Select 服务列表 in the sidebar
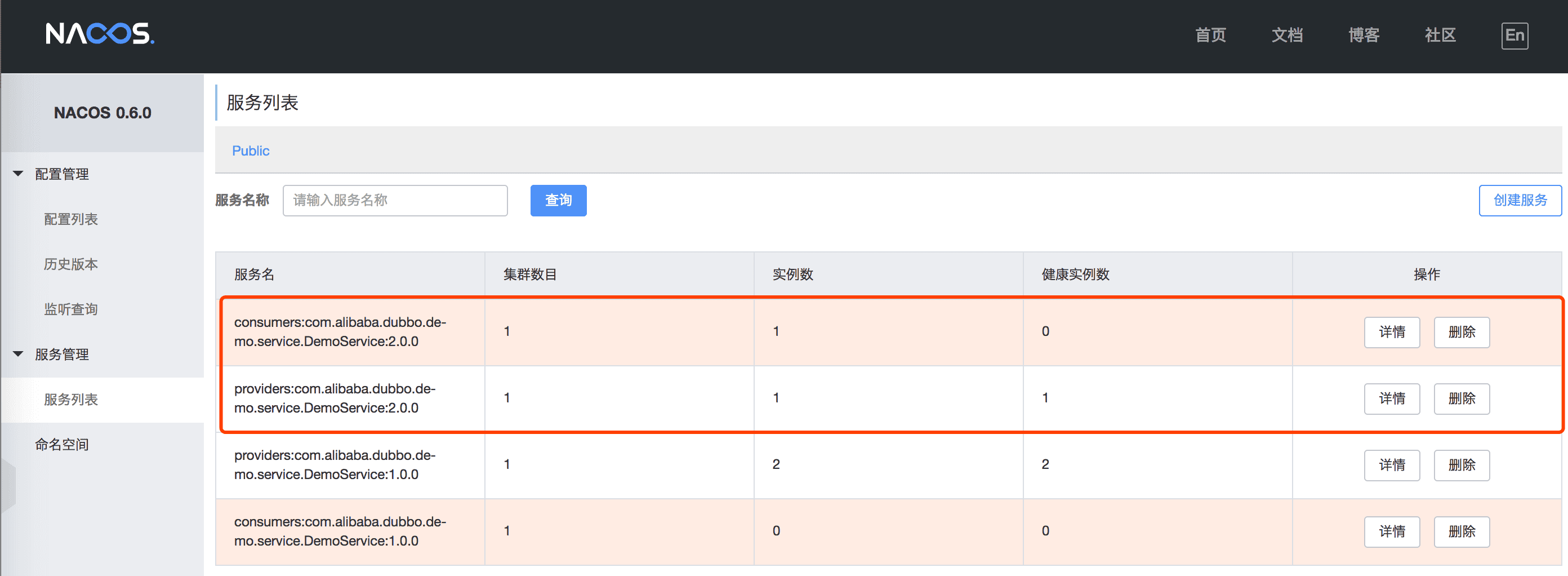Viewport: 1568px width, 576px height. point(70,400)
